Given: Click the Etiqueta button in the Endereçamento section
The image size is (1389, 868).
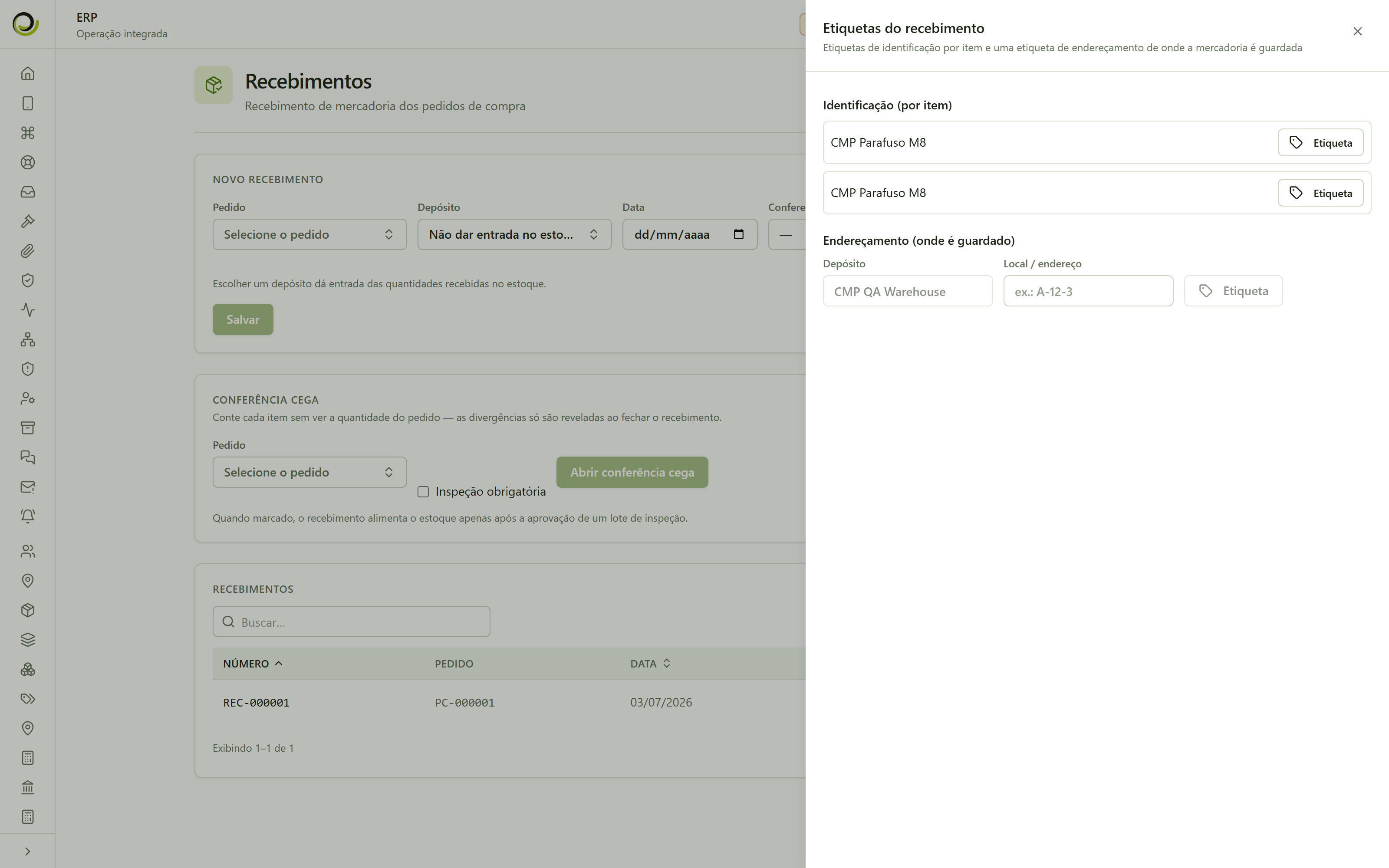Looking at the screenshot, I should pos(1233,291).
